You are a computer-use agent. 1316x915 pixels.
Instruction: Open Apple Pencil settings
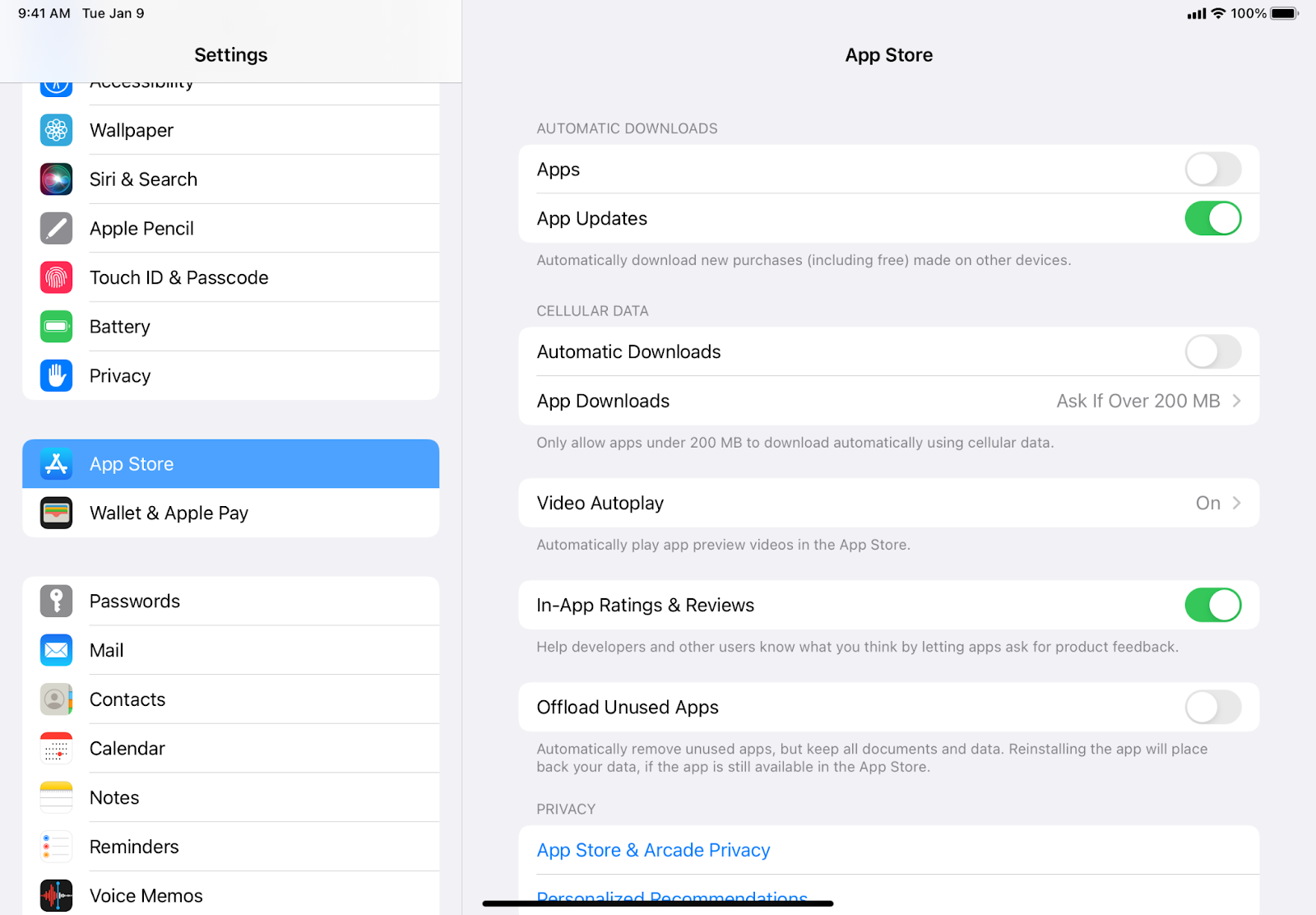point(231,229)
